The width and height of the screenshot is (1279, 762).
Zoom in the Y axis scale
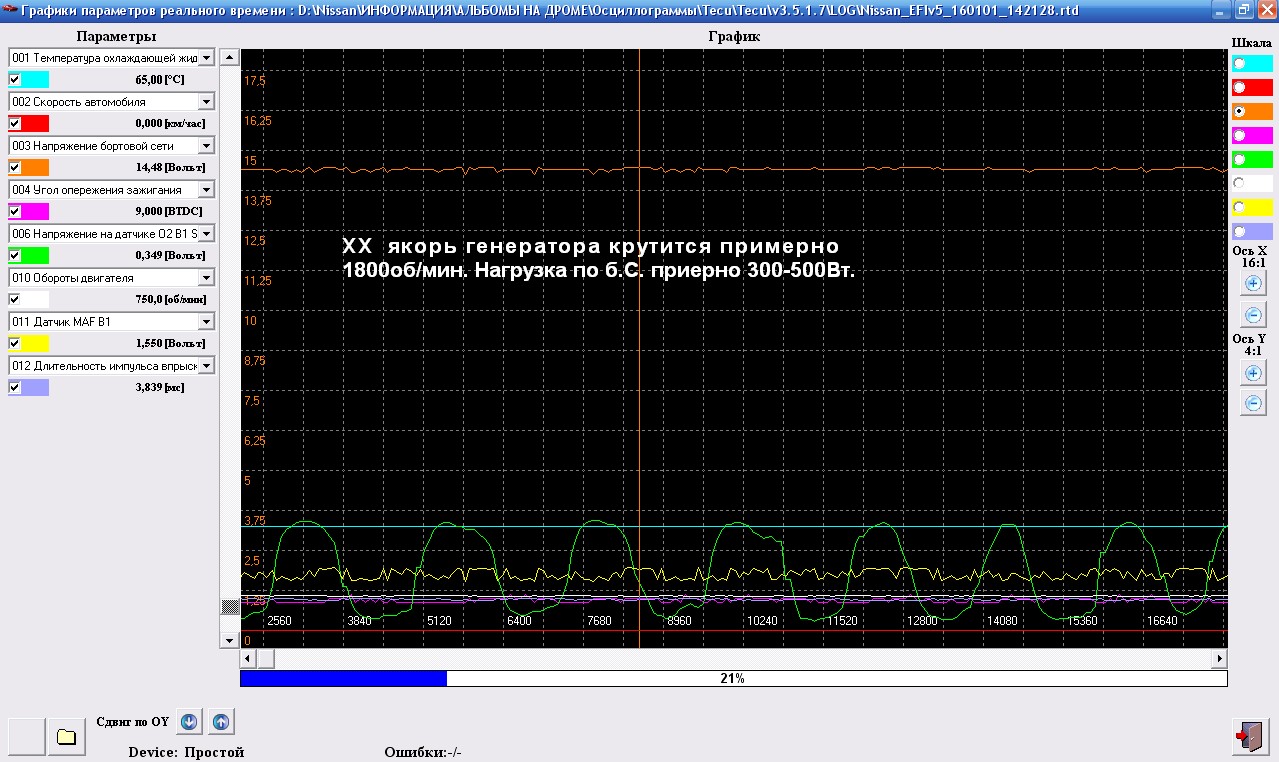click(x=1252, y=373)
